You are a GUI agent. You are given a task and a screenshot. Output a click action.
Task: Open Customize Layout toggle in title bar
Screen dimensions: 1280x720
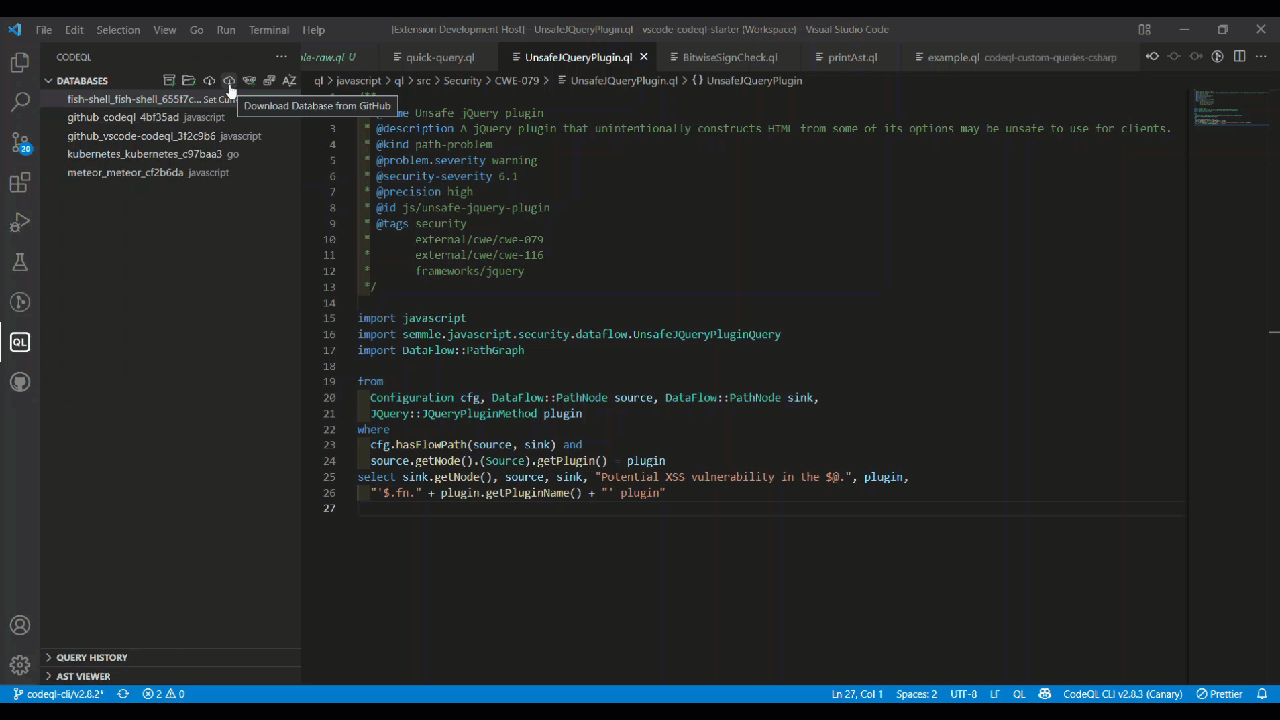click(x=1144, y=30)
